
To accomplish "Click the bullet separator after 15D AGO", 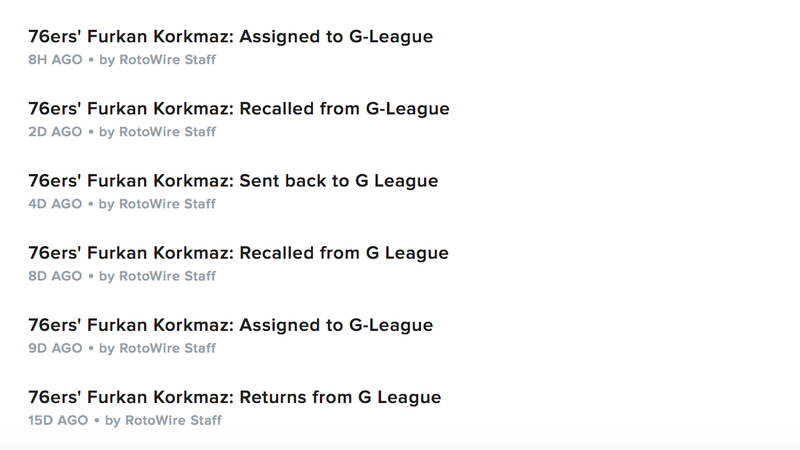I will (96, 420).
